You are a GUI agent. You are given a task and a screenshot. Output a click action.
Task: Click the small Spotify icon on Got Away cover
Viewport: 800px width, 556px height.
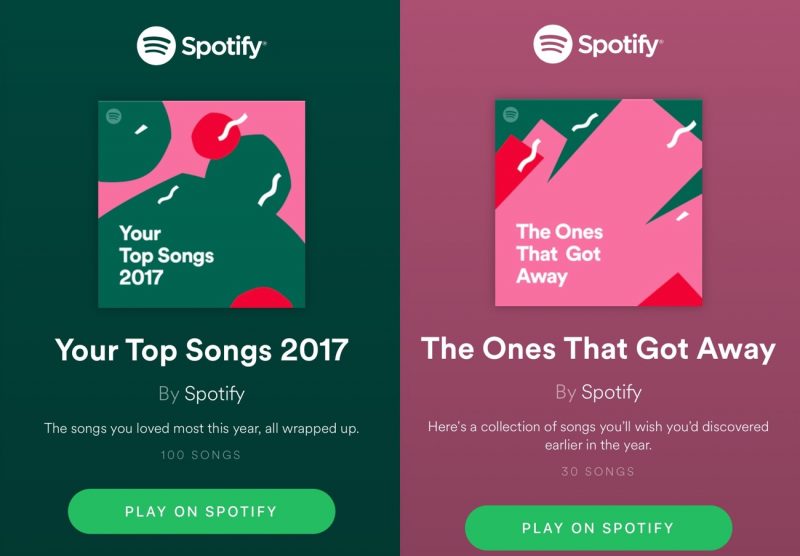pyautogui.click(x=511, y=115)
